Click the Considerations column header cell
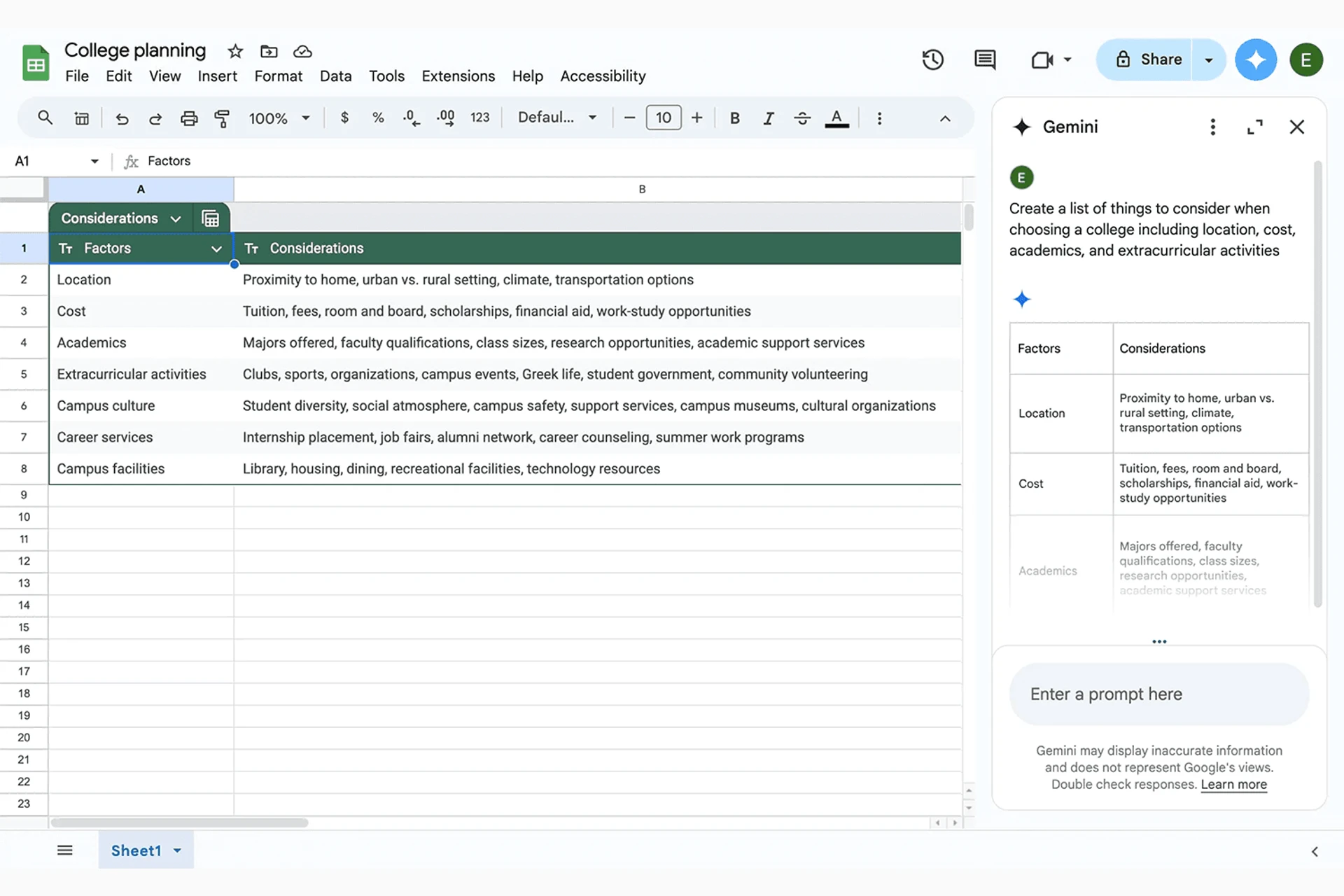The image size is (1344, 896). (x=598, y=248)
